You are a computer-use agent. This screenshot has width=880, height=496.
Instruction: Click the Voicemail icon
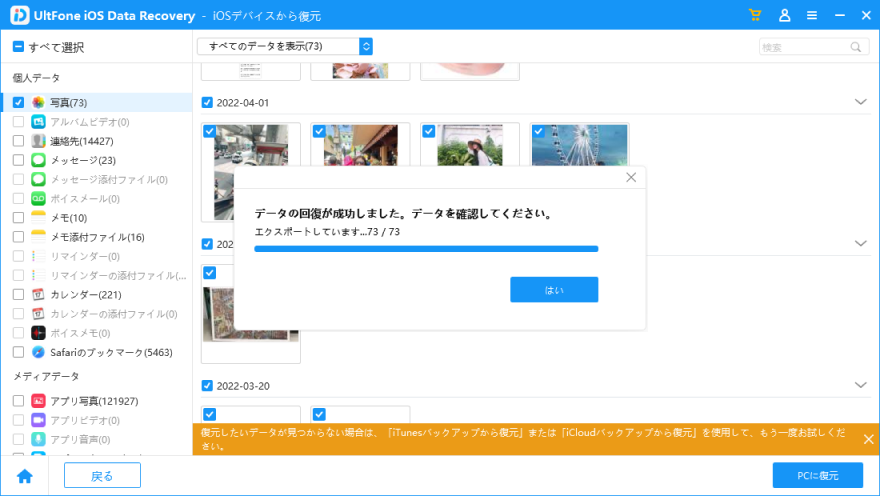pos(38,198)
